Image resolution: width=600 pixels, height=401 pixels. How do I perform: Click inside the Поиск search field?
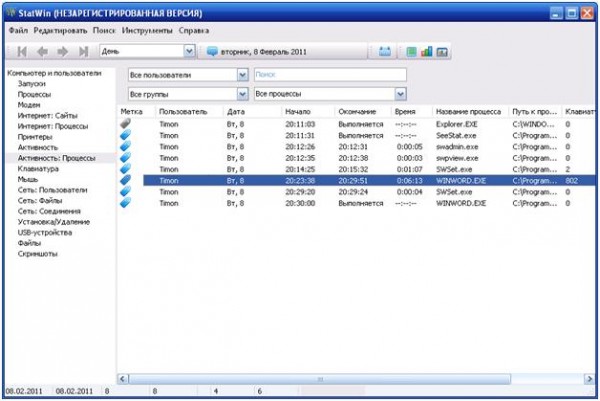(330, 75)
